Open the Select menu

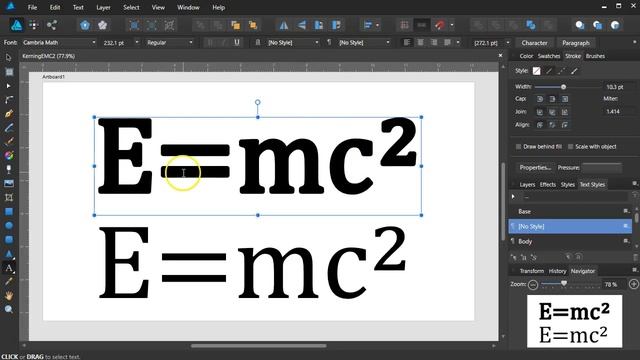point(131,7)
